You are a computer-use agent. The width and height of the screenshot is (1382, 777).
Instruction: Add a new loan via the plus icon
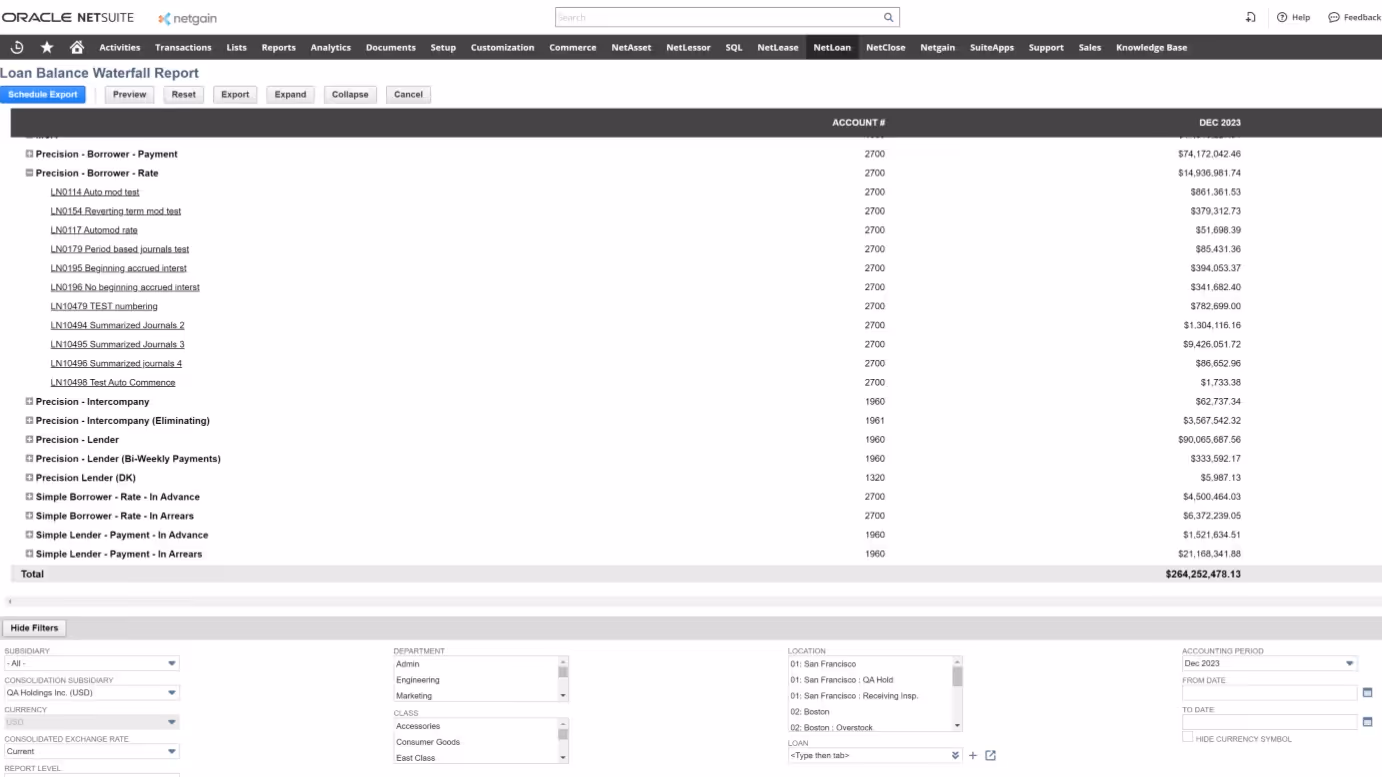971,755
